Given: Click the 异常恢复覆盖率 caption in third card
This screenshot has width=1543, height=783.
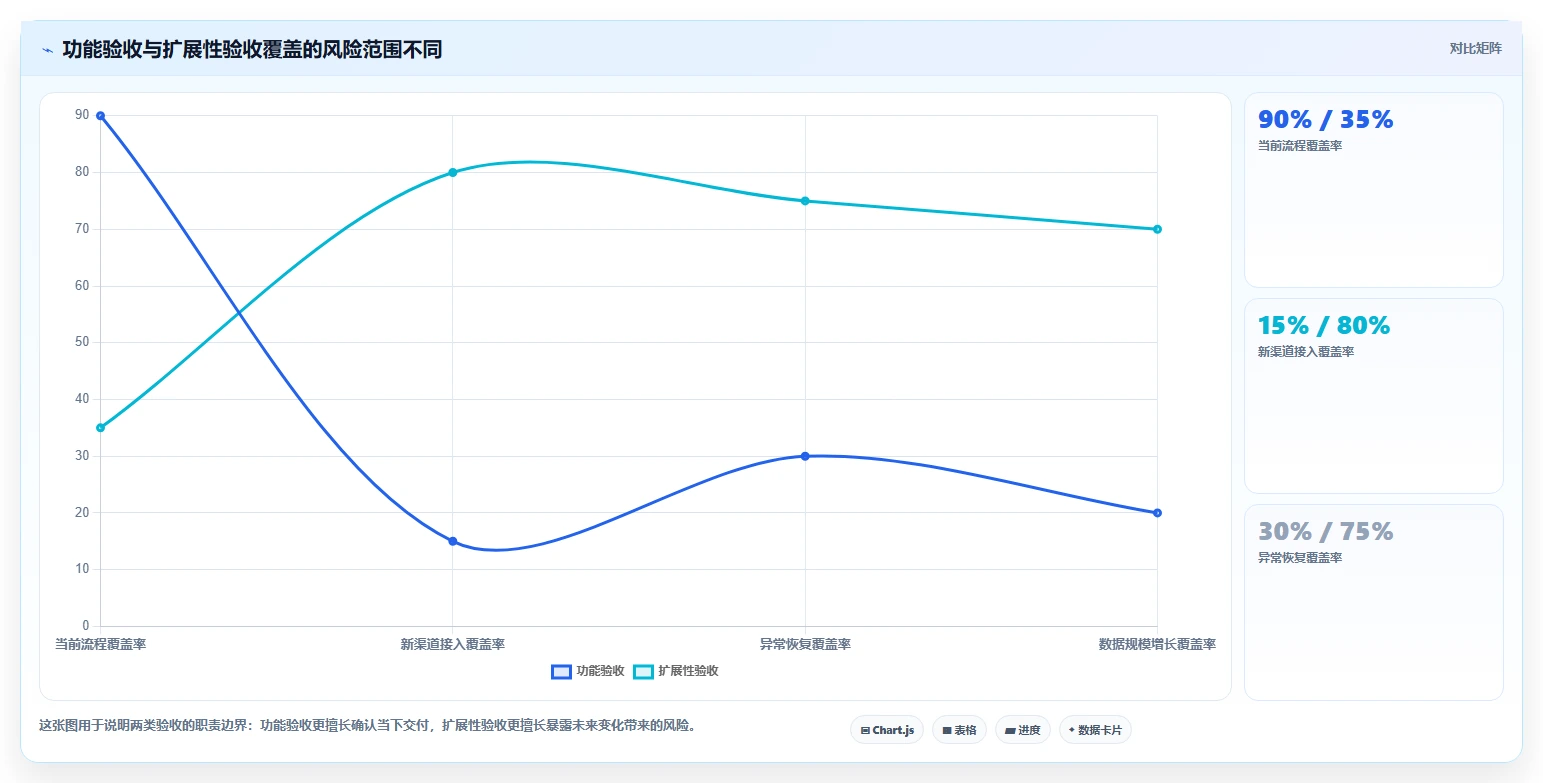Looking at the screenshot, I should [1300, 558].
